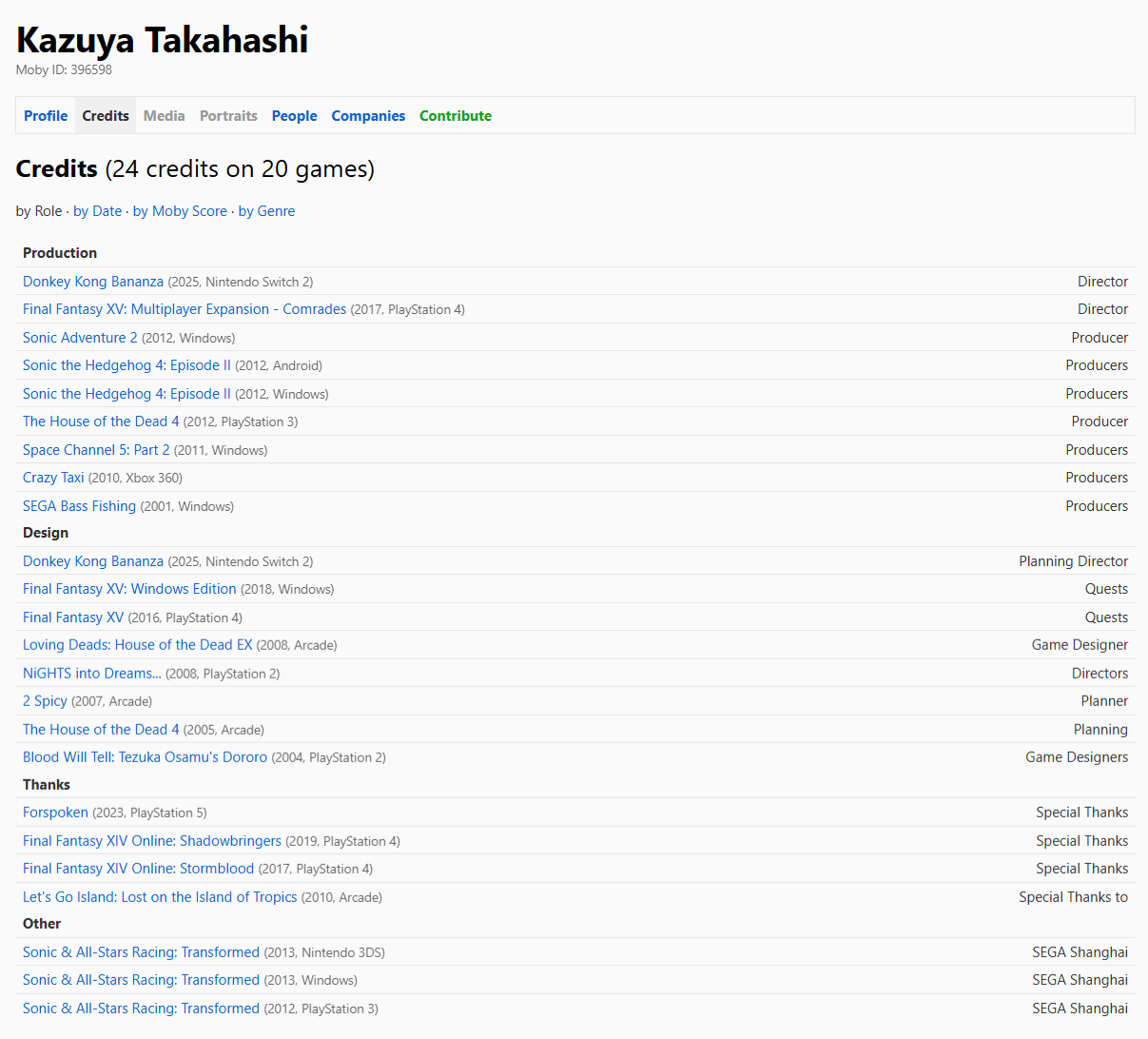
Task: Open the Contribute tab
Action: [456, 116]
